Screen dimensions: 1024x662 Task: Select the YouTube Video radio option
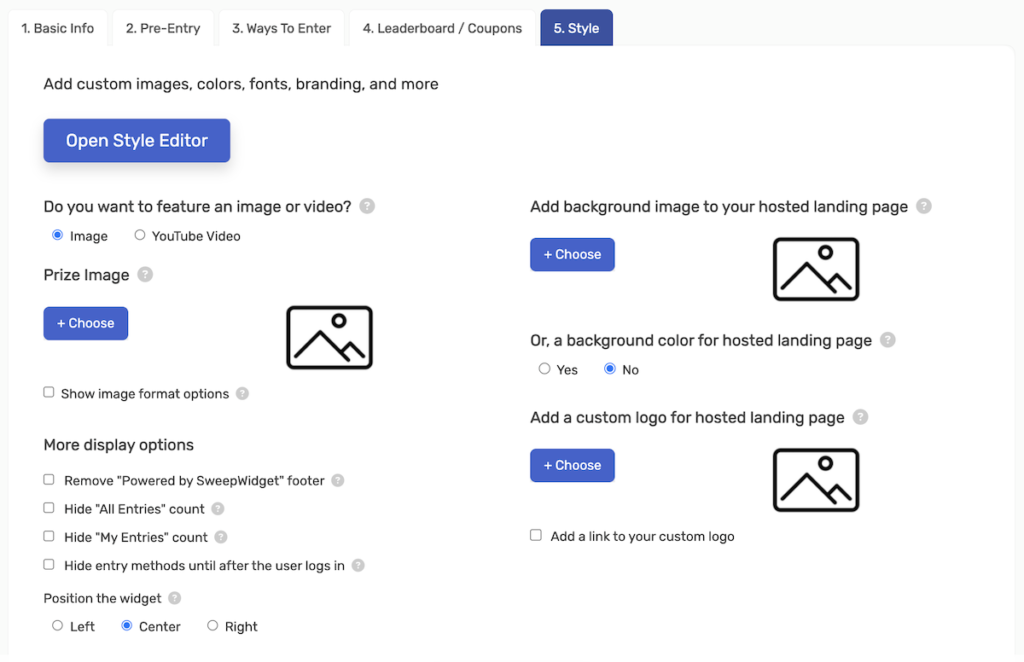click(x=140, y=235)
